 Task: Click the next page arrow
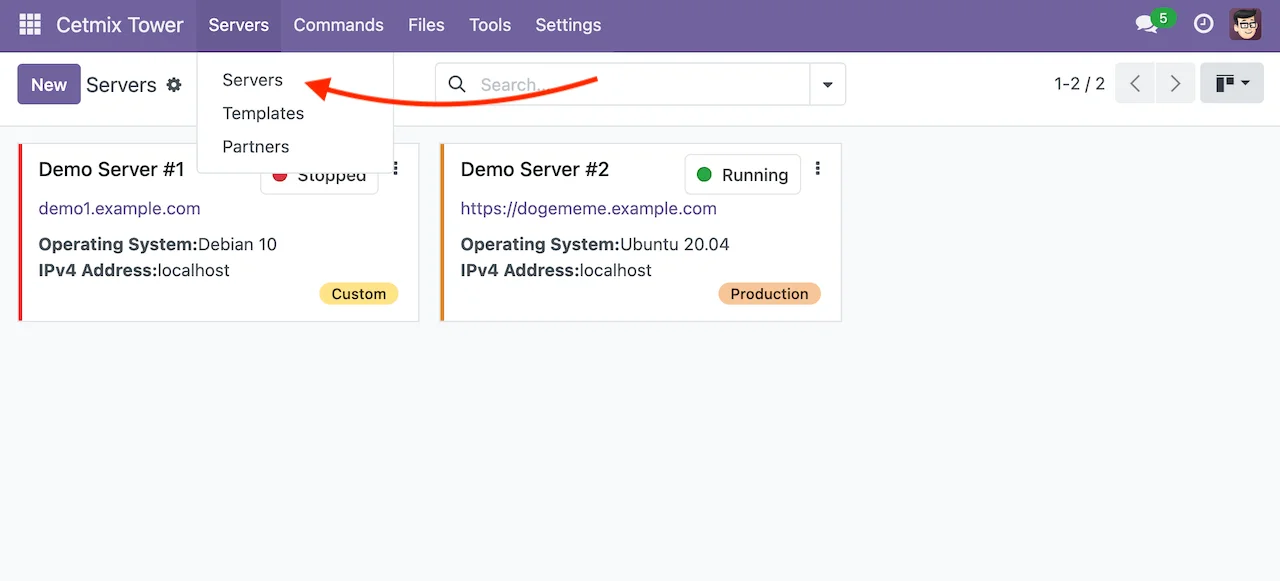(x=1175, y=84)
